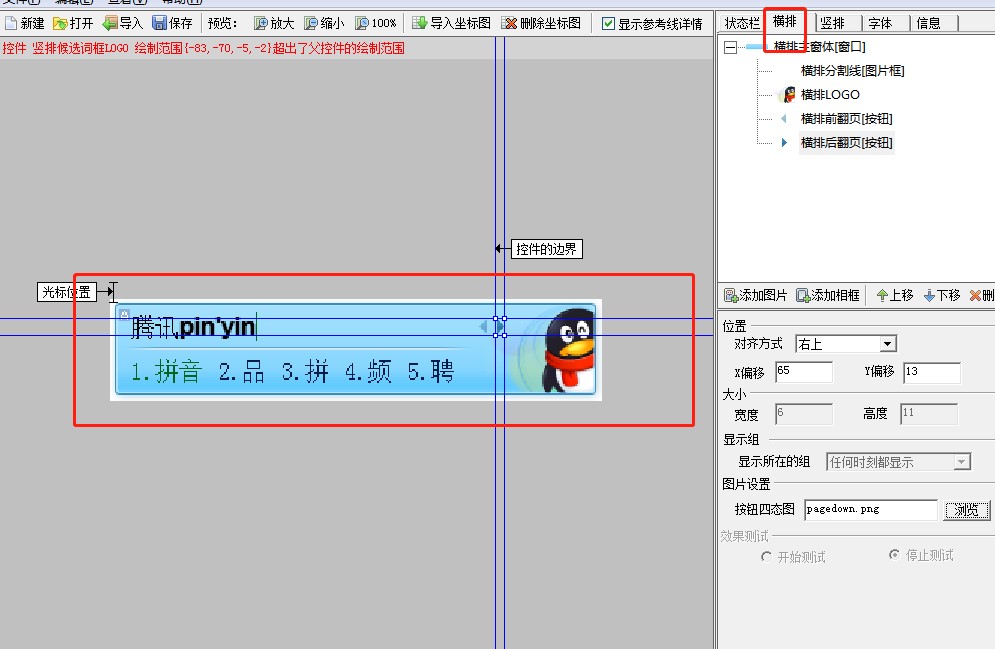Select 横排后翻页[按钮] tree item

847,143
